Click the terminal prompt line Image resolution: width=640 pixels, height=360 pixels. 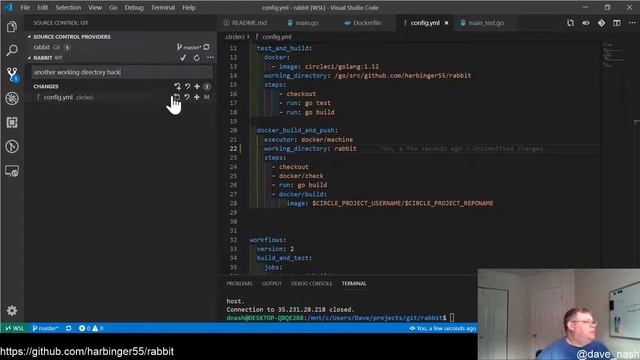click(x=340, y=318)
